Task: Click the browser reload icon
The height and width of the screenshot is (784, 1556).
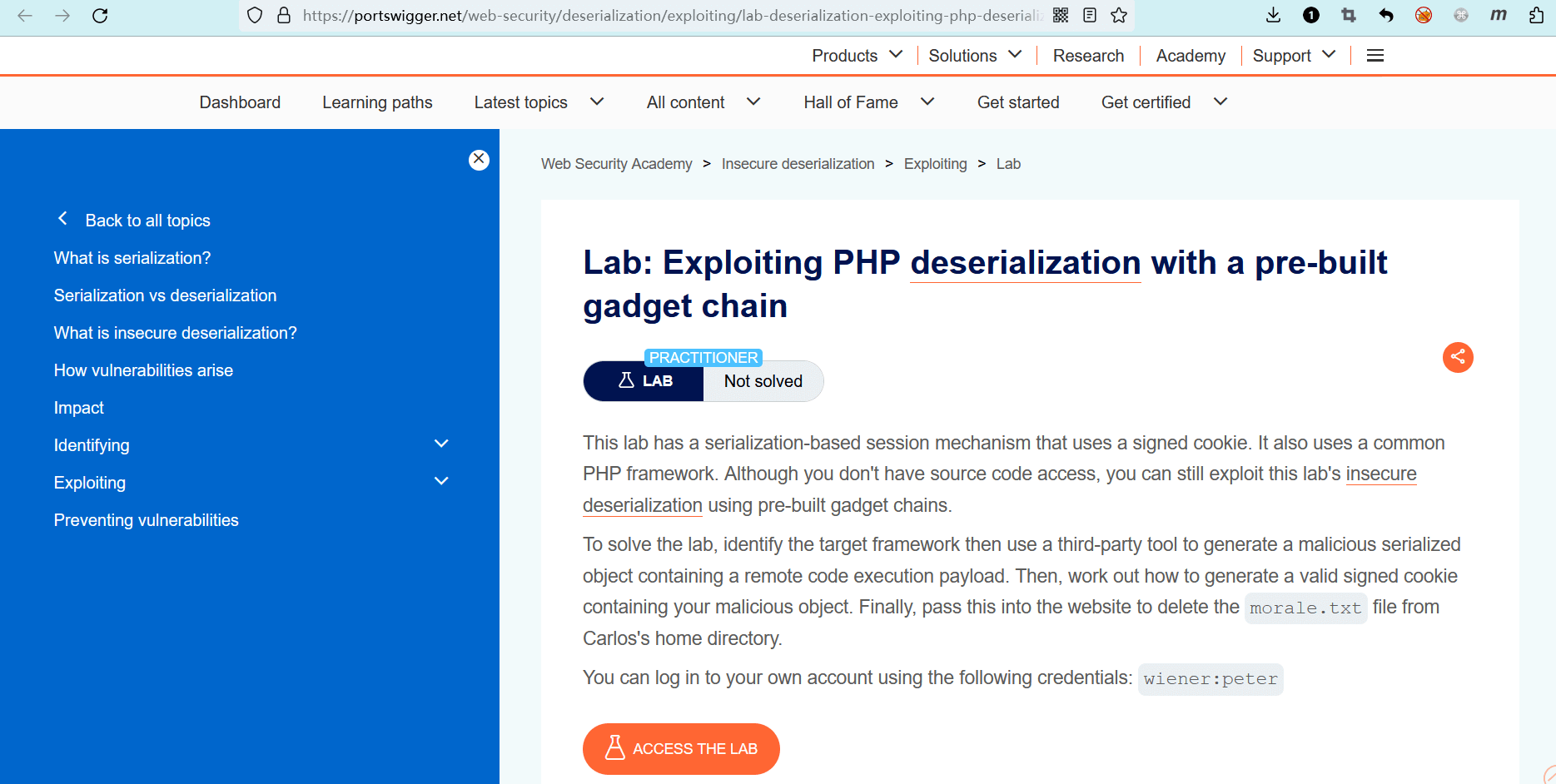Action: [100, 16]
